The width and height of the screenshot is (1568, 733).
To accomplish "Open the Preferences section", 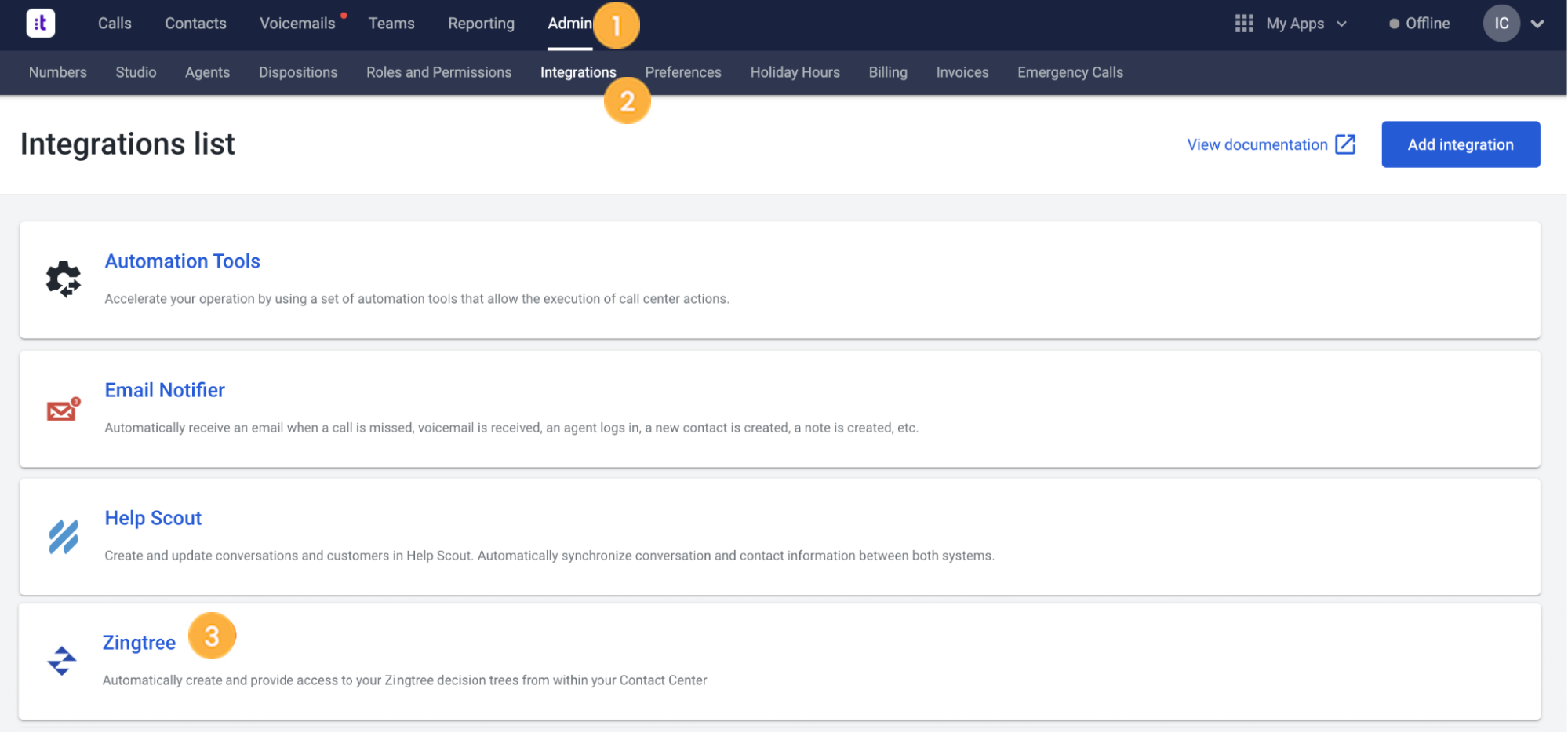I will point(683,72).
